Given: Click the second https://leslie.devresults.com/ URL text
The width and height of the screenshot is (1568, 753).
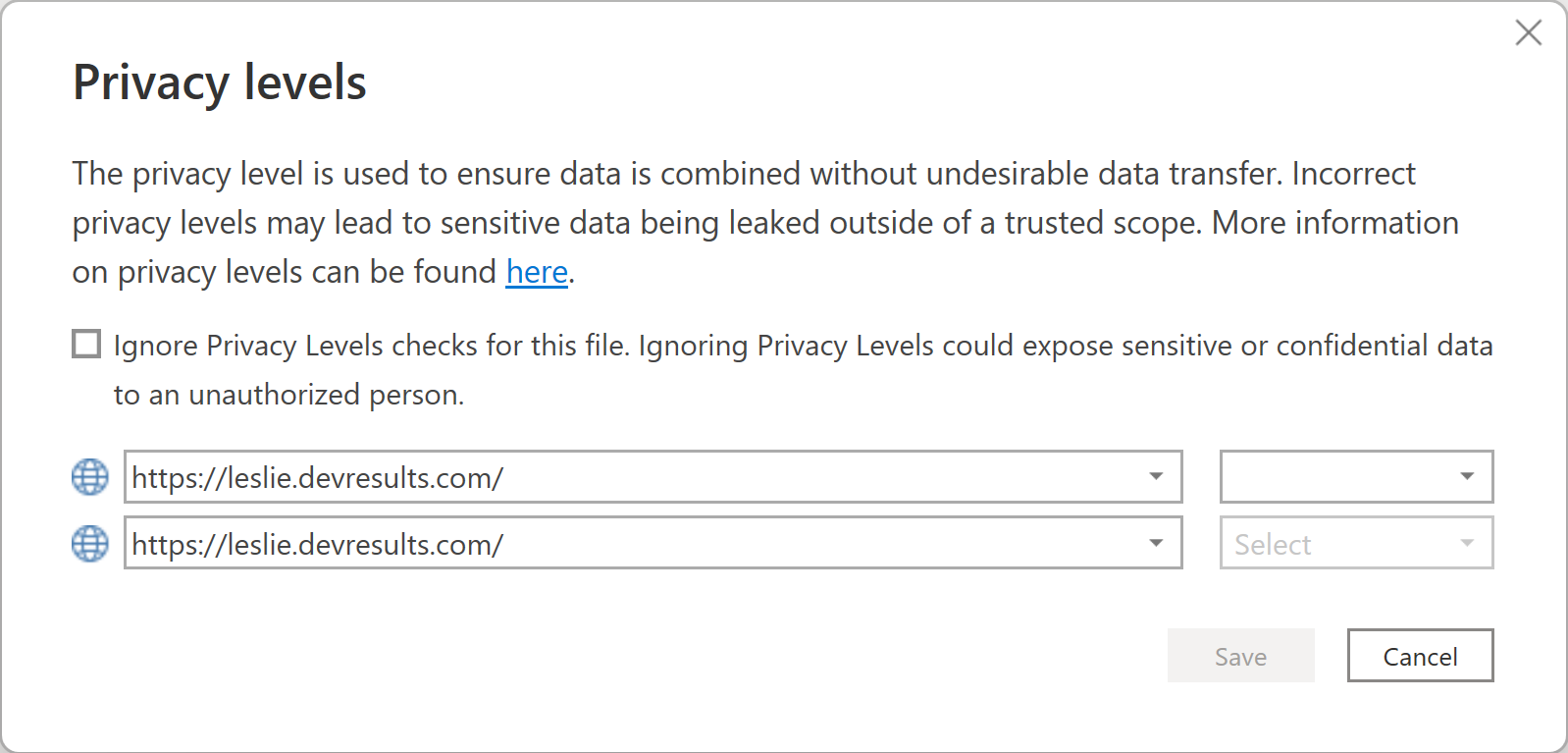Looking at the screenshot, I should pyautogui.click(x=318, y=545).
